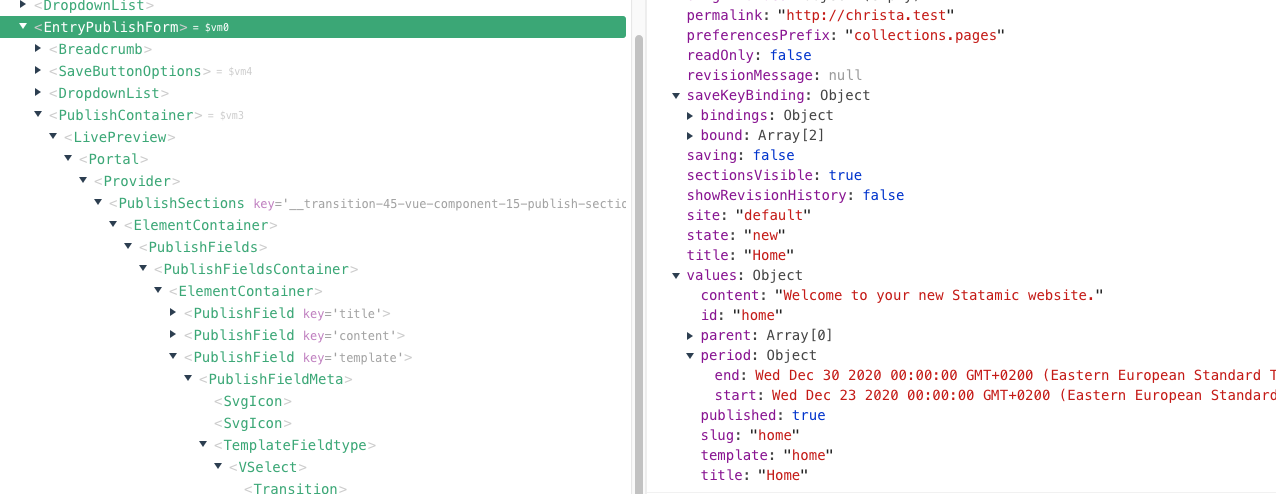
Task: Collapse the PublishFieldsContainer node arrow
Action: coord(143,269)
